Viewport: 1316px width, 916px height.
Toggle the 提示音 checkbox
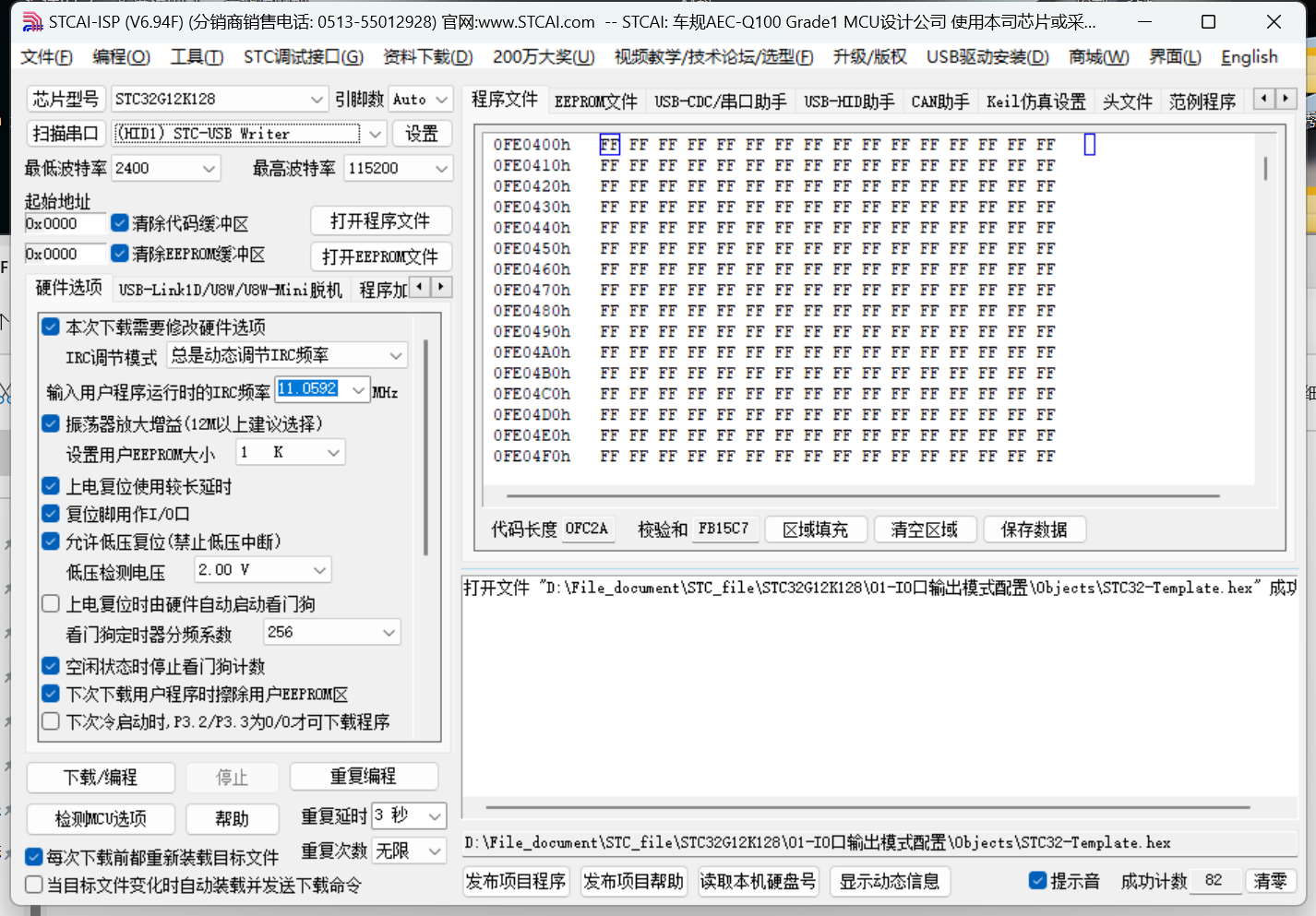click(1037, 881)
